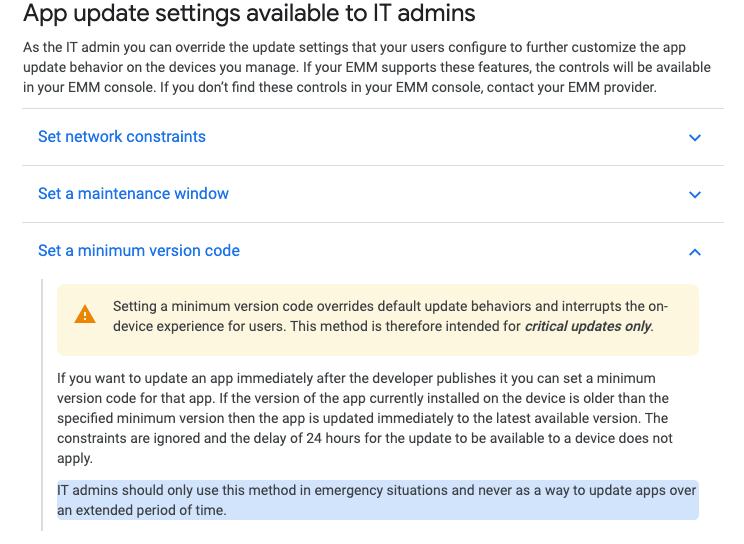Click the App update settings heading
The height and width of the screenshot is (544, 744).
(x=249, y=14)
